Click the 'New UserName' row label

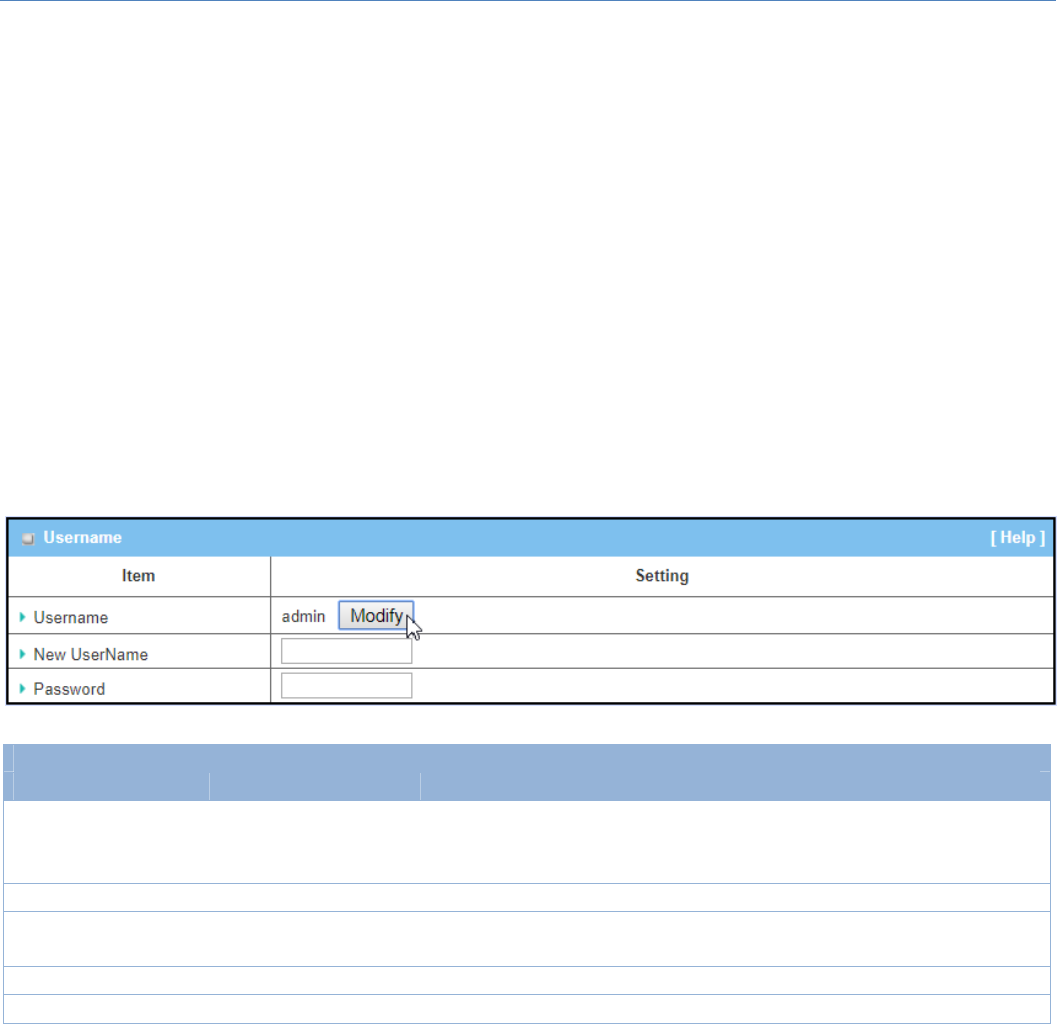(90, 655)
